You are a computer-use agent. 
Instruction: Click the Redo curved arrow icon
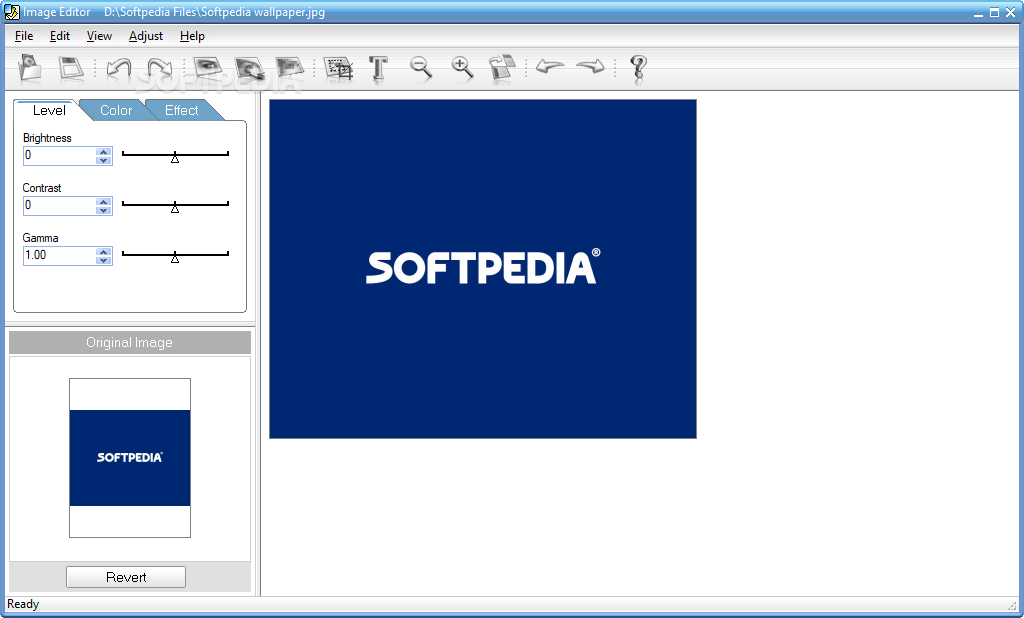(x=160, y=67)
